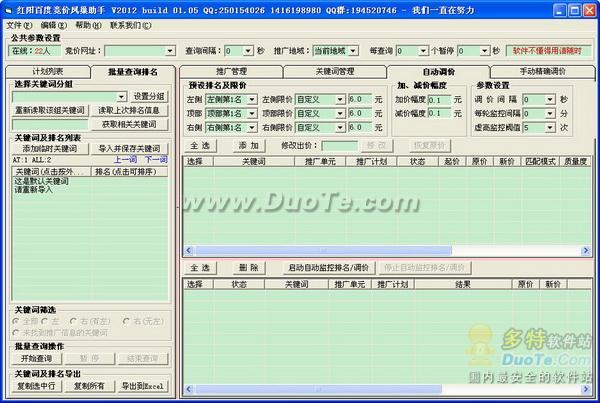Click the 结束查询 button
This screenshot has height=403, width=600.
click(143, 359)
